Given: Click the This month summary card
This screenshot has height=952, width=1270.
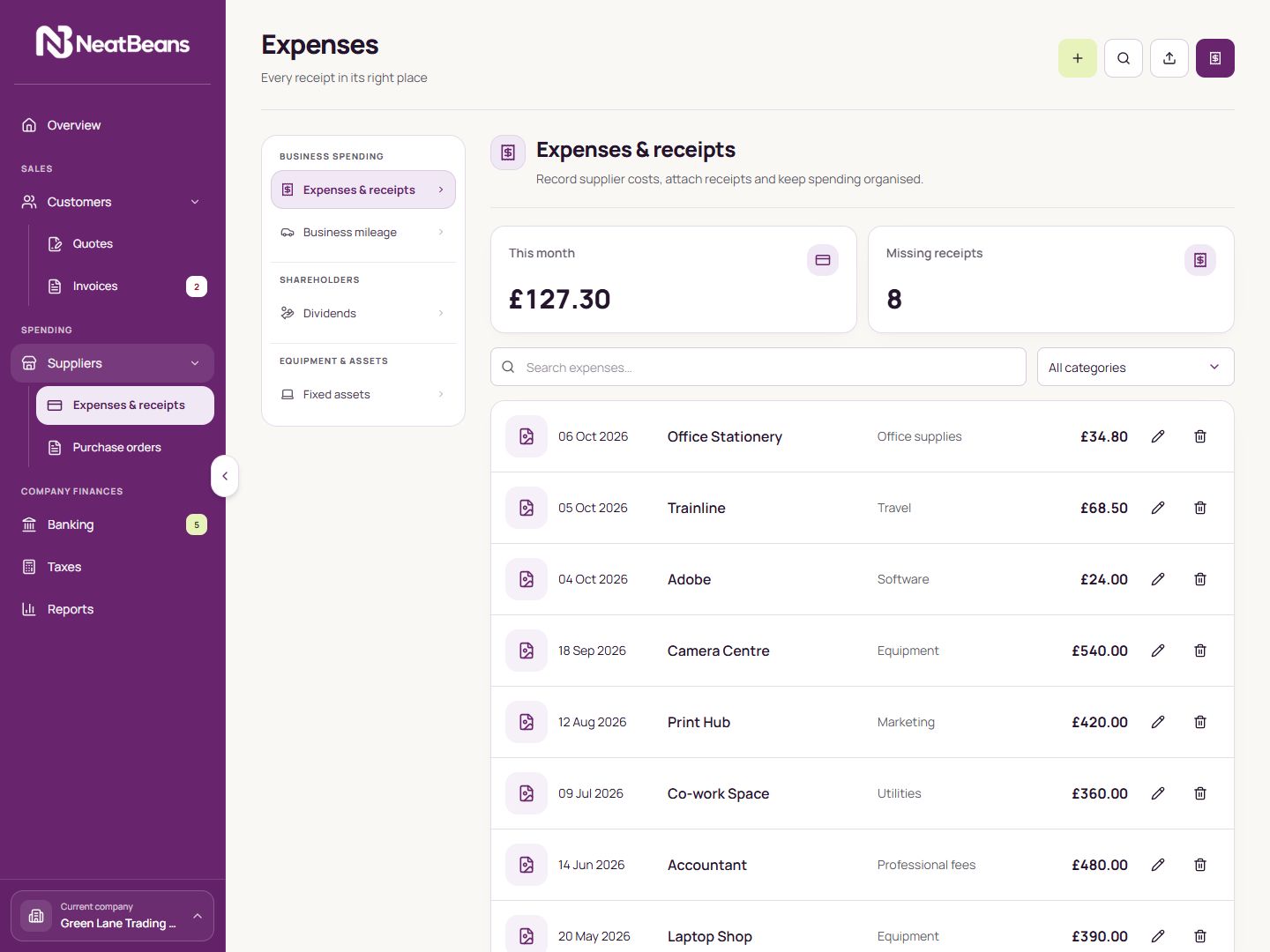Looking at the screenshot, I should [x=674, y=279].
